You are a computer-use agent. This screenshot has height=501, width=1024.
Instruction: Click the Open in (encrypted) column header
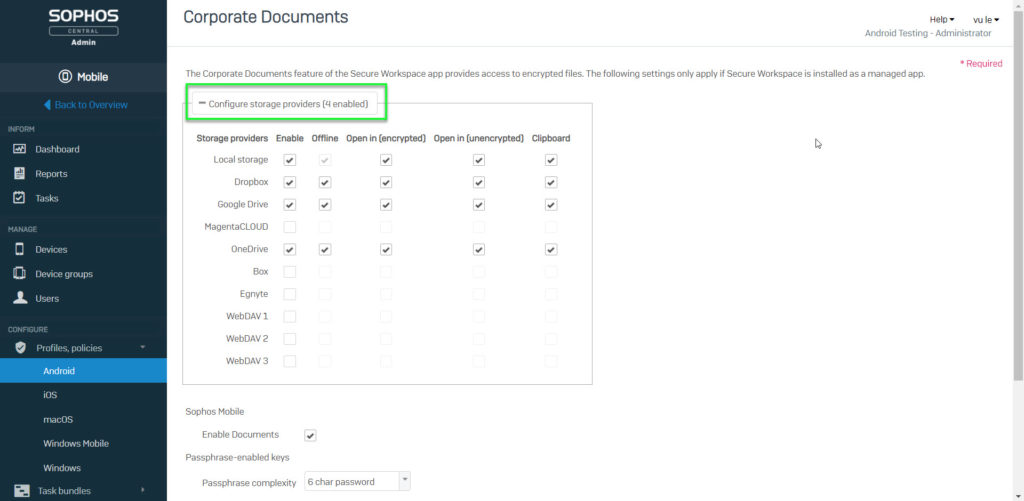pos(386,138)
